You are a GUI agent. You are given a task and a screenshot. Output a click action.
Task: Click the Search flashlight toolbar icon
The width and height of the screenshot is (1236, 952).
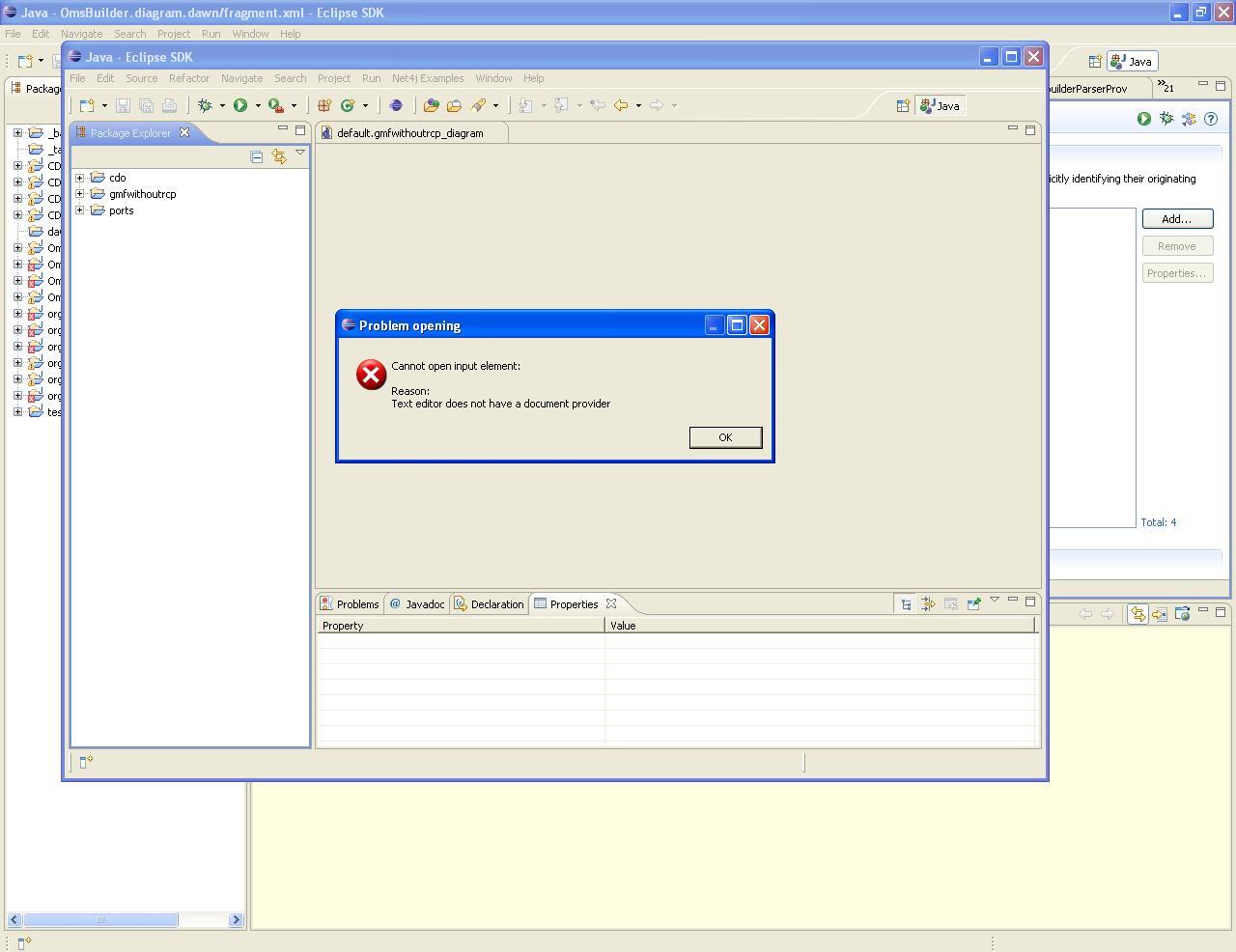coord(478,105)
